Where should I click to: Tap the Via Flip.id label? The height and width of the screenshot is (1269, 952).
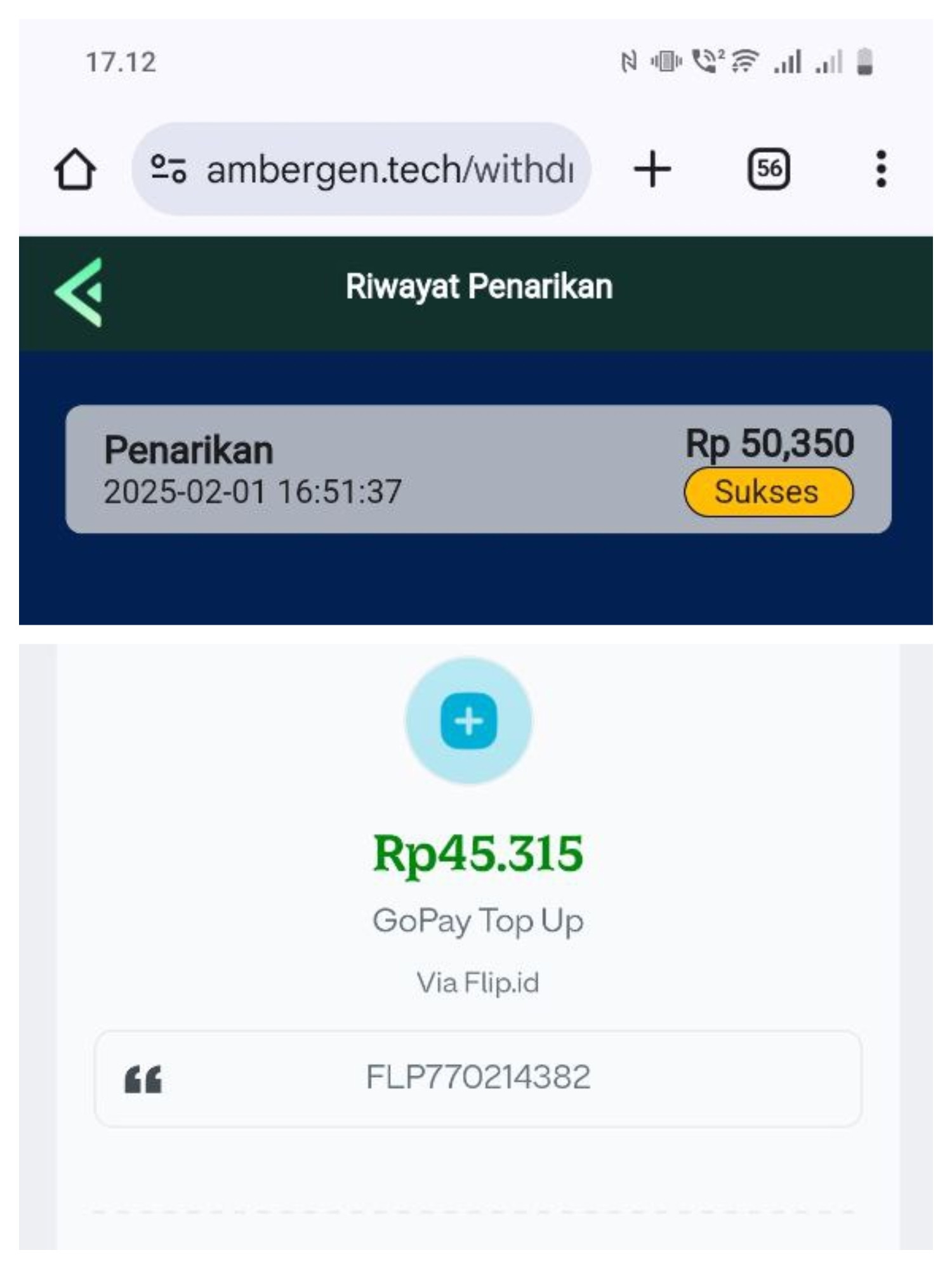478,983
